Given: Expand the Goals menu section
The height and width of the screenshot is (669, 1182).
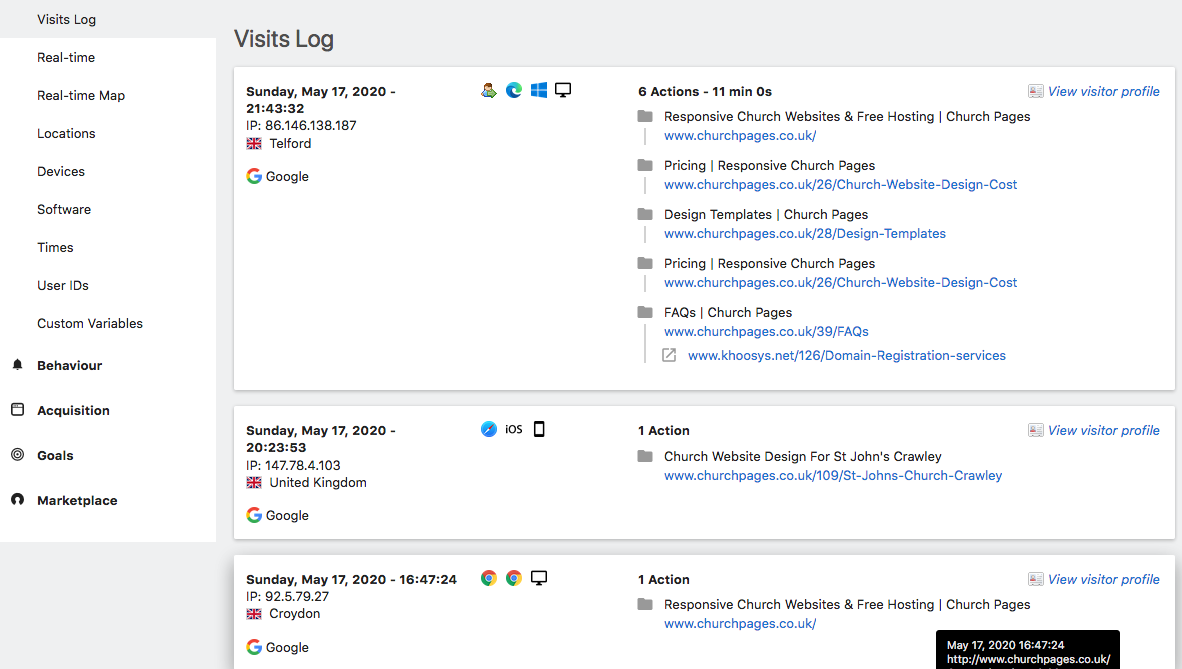Looking at the screenshot, I should pos(55,455).
